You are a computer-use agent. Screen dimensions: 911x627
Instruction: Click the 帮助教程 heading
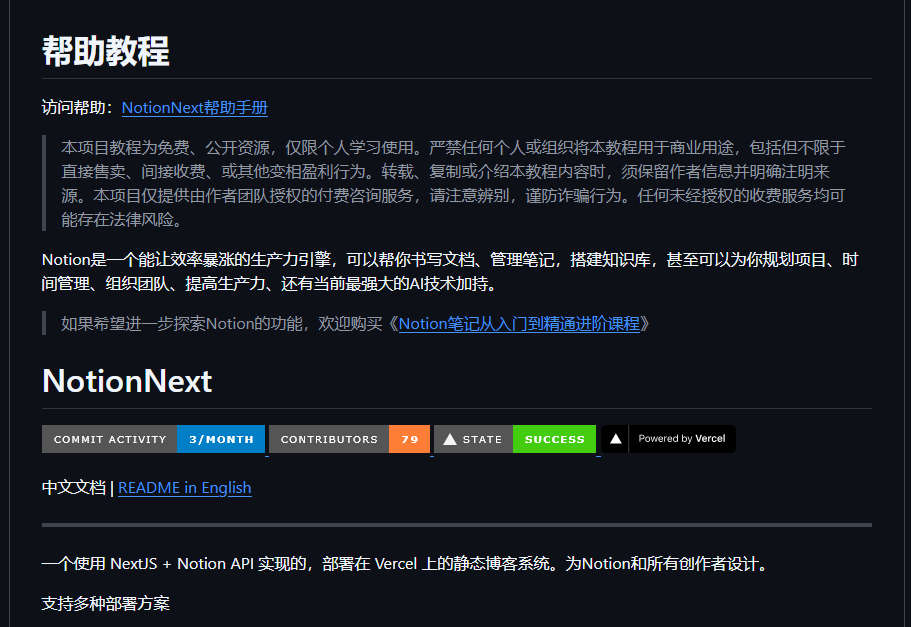106,51
